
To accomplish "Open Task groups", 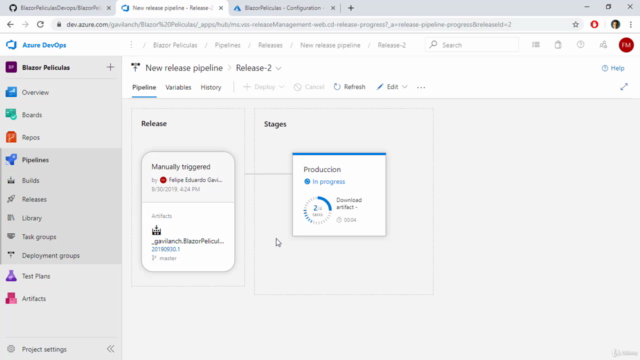I will point(39,237).
